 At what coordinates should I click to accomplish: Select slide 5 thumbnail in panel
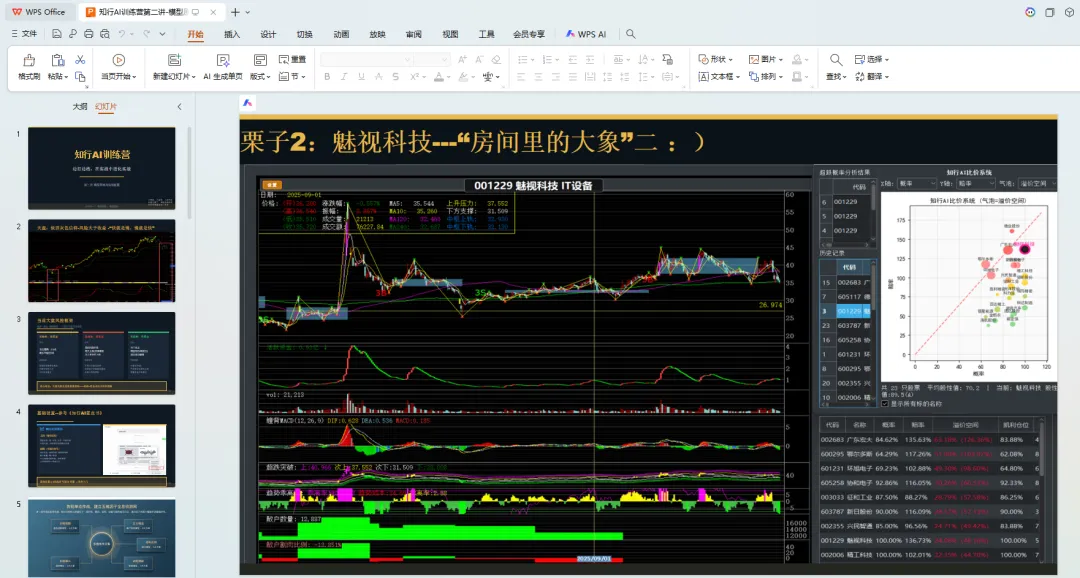pyautogui.click(x=101, y=537)
